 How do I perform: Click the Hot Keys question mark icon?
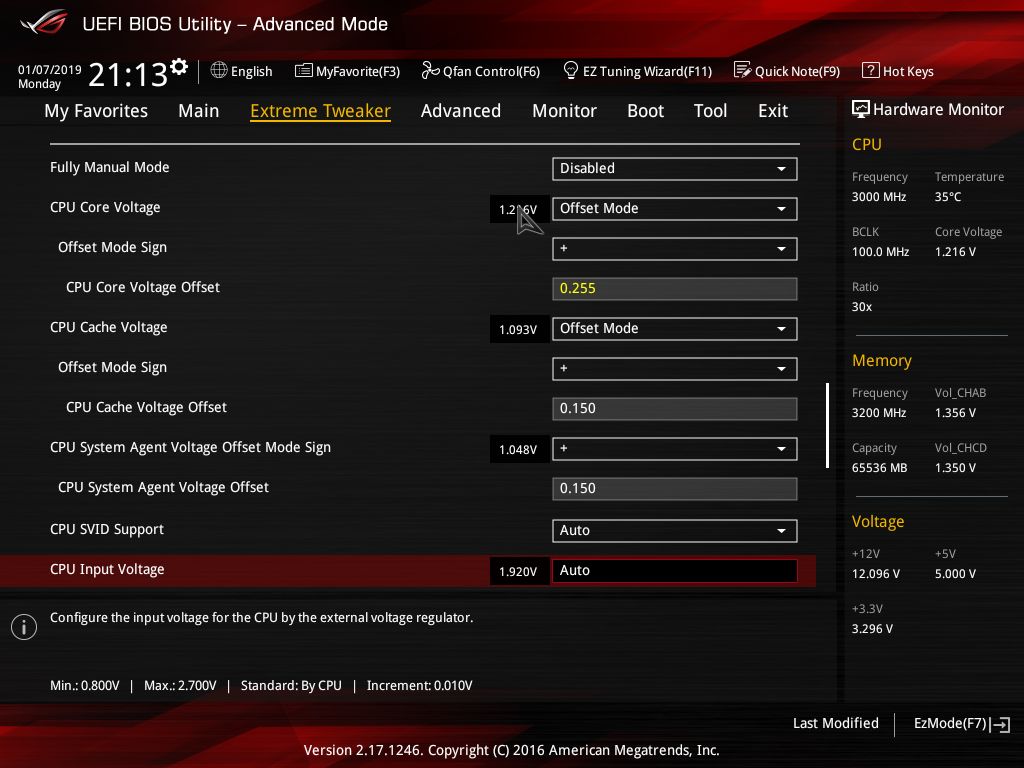(x=871, y=70)
